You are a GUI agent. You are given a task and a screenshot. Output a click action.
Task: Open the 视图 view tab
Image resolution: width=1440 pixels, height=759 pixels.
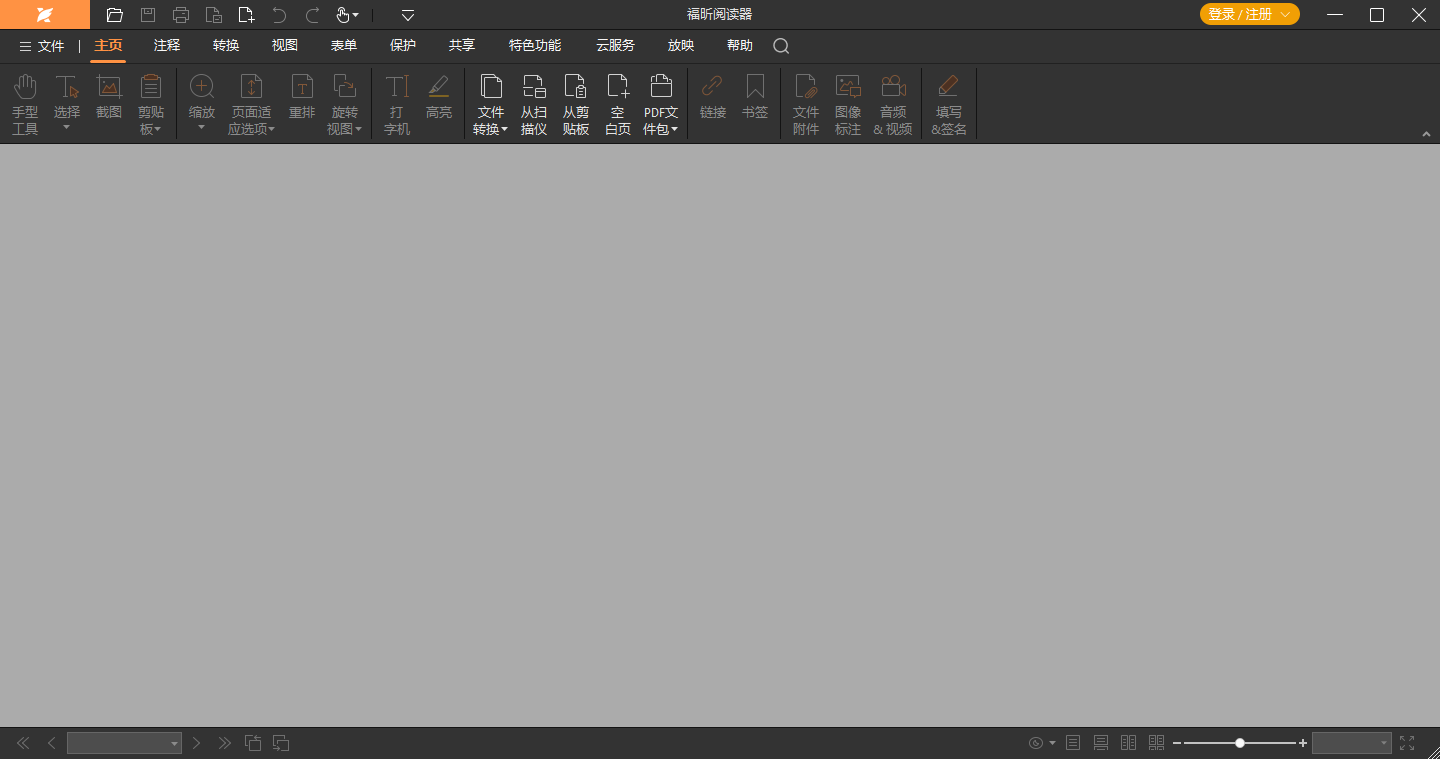click(285, 46)
